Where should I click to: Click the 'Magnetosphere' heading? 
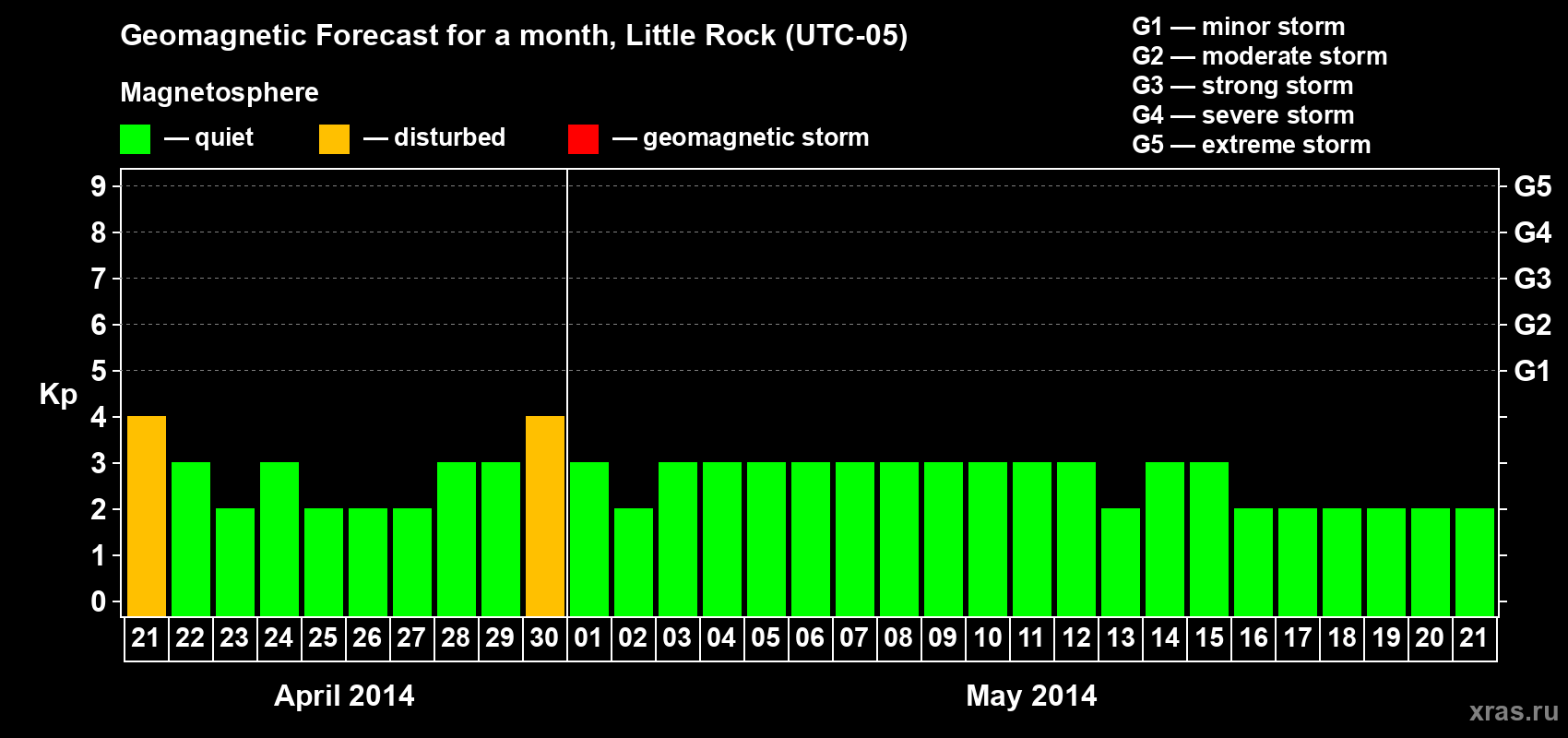pos(220,92)
